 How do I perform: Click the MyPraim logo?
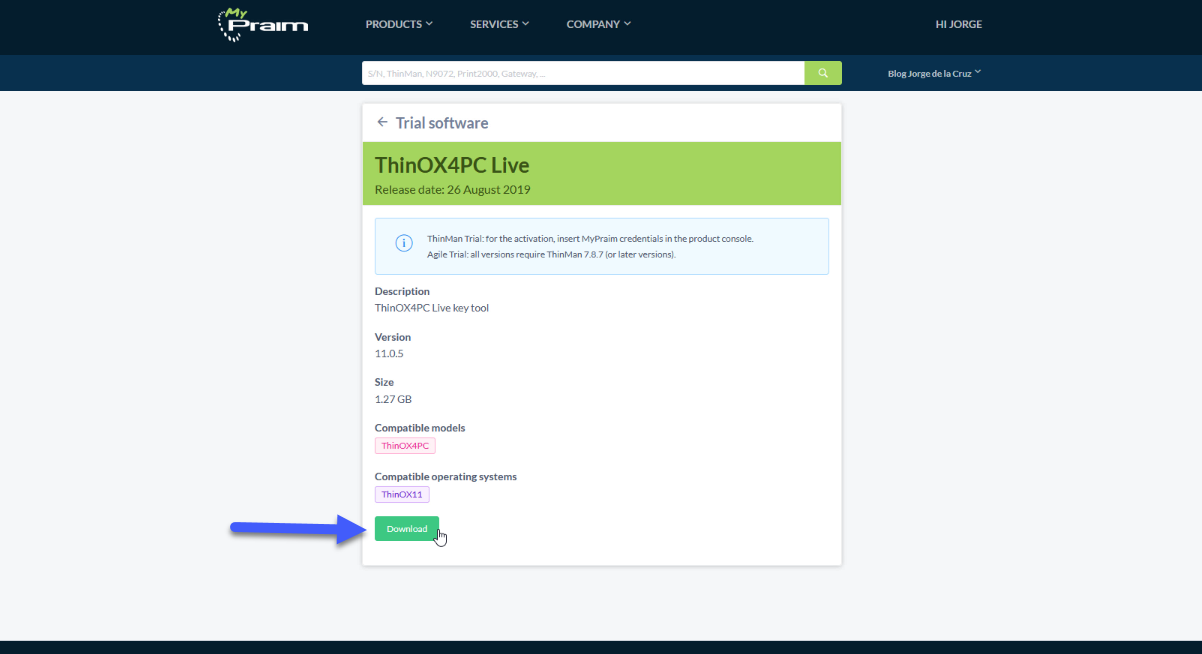(x=262, y=25)
